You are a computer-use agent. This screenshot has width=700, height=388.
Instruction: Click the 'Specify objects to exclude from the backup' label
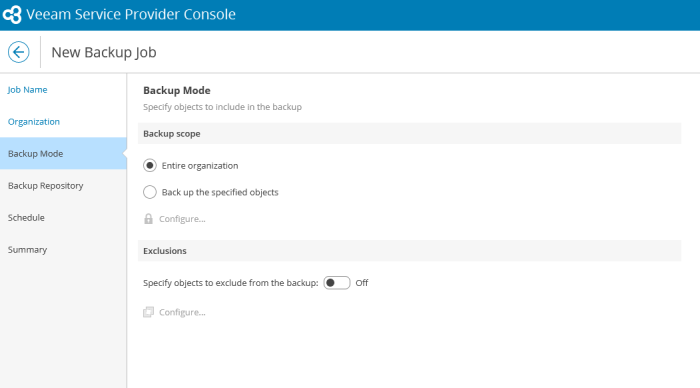231,283
